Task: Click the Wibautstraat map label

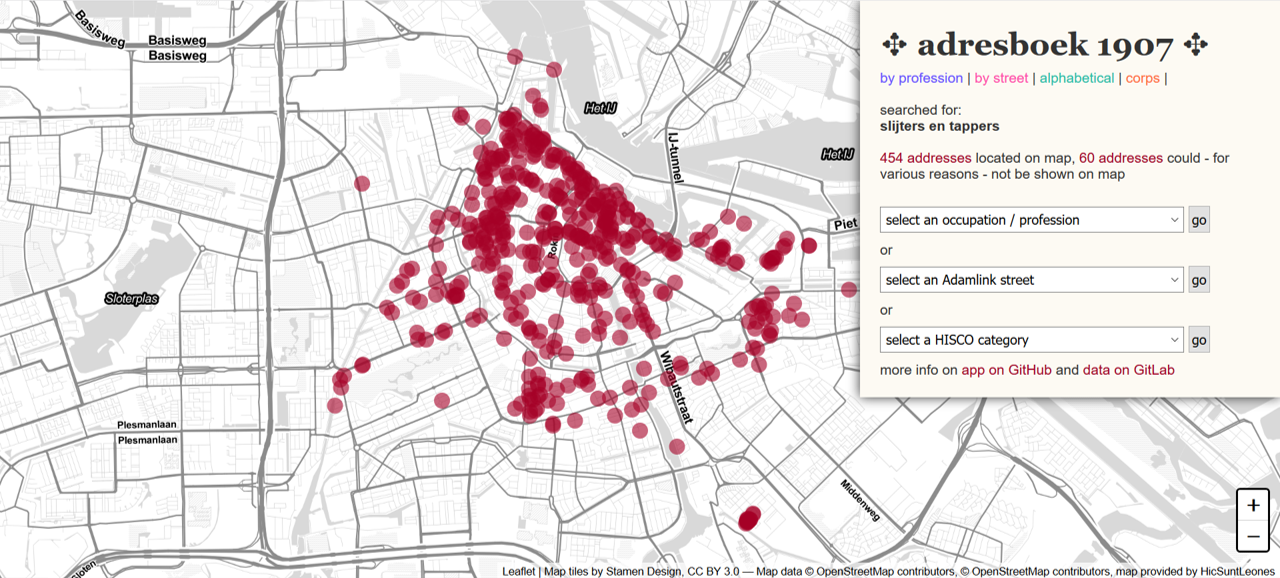Action: pos(675,388)
